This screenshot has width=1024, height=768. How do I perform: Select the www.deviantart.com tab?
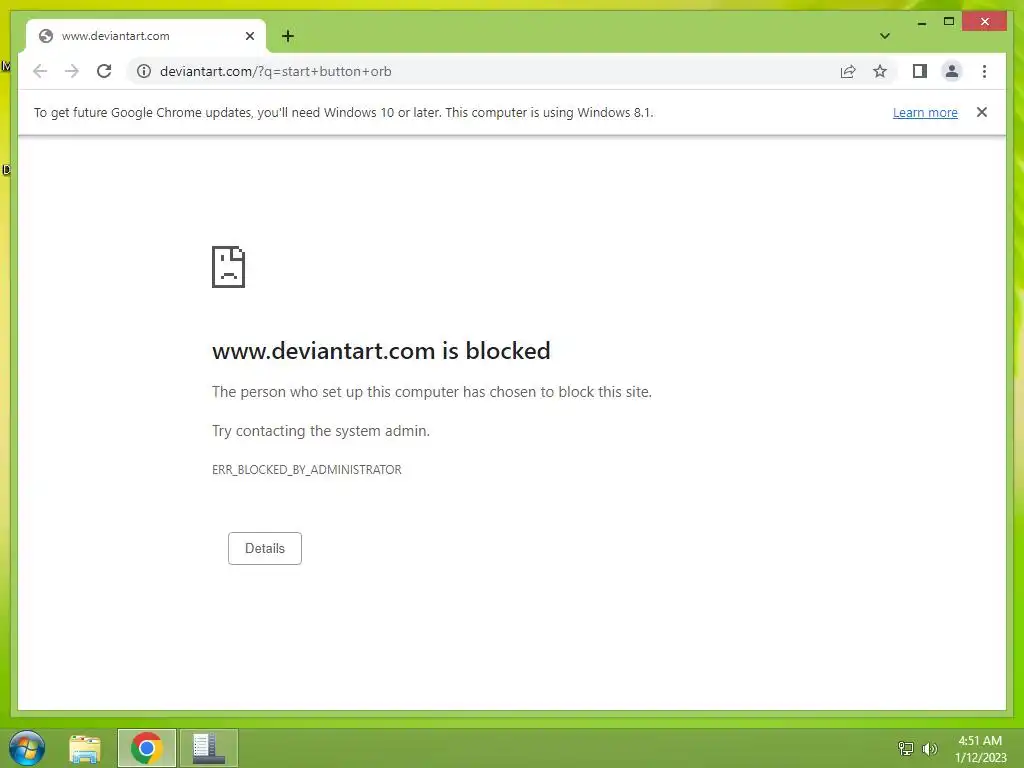click(146, 36)
